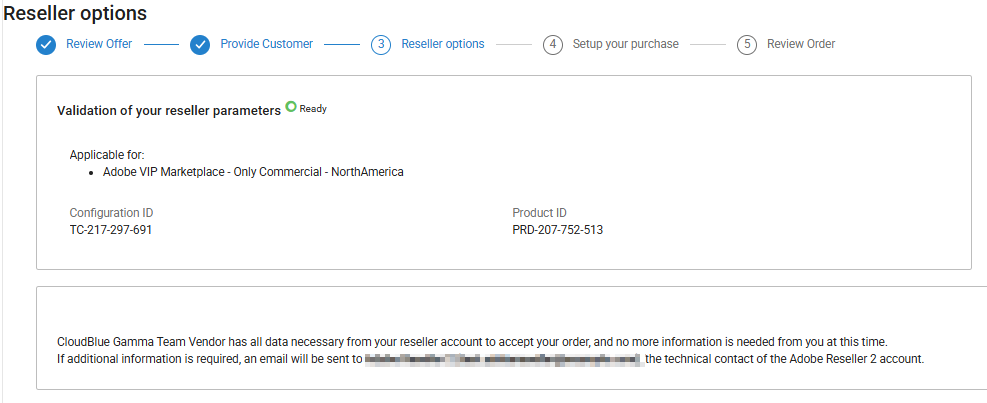Return to the Provide Customer step

pyautogui.click(x=266, y=44)
